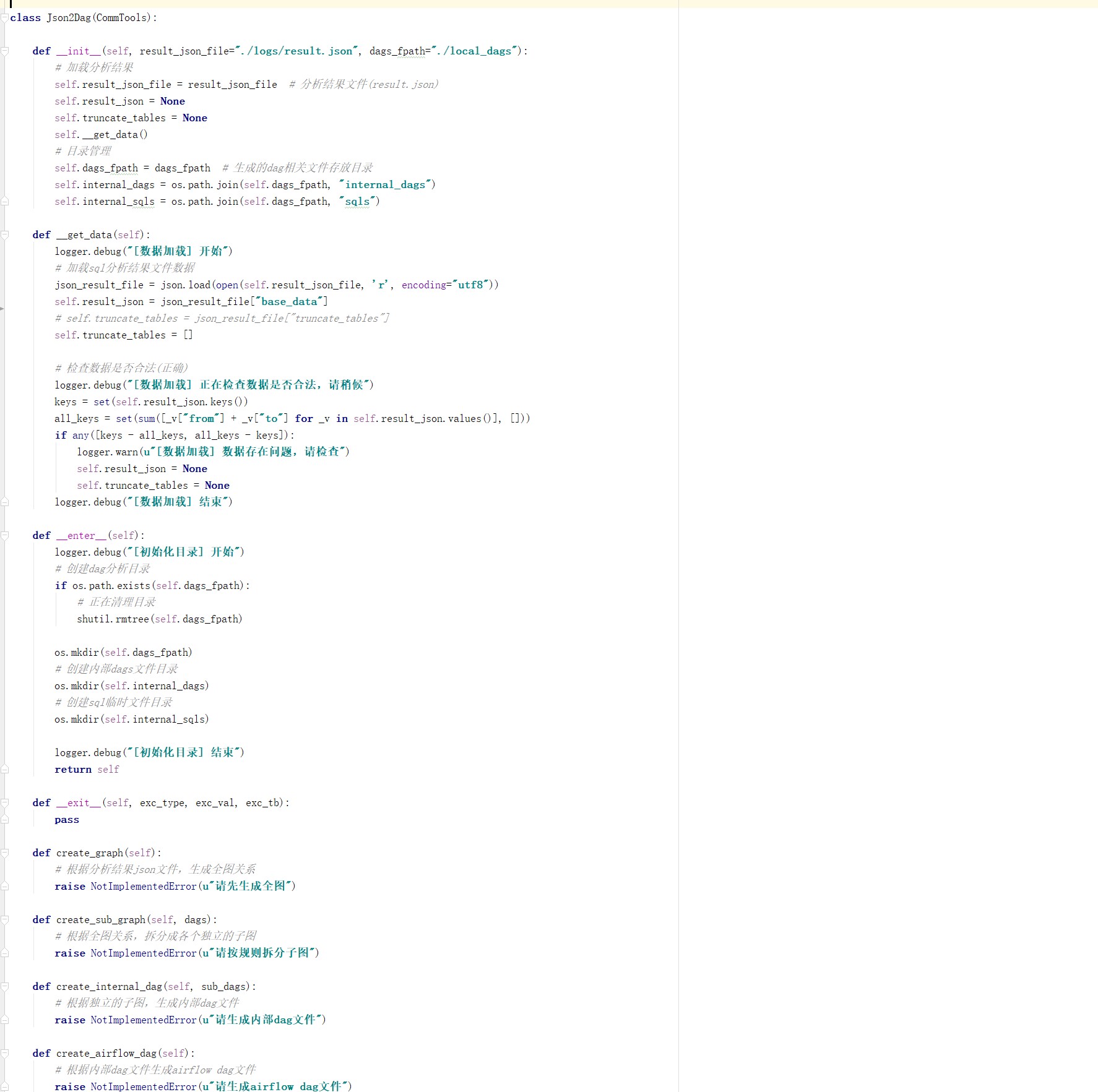Click 'keys = set(self.result_json.keys())' line
The width and height of the screenshot is (1098, 1092).
tap(151, 402)
